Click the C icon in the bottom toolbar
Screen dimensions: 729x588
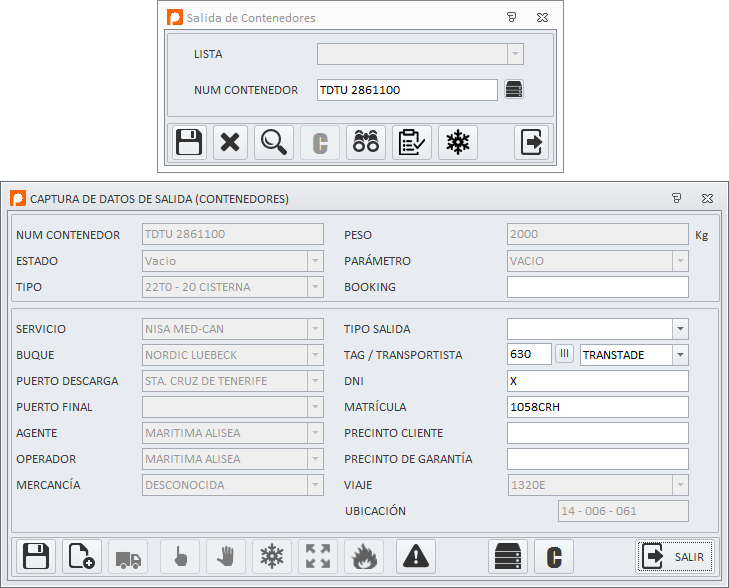tap(553, 556)
